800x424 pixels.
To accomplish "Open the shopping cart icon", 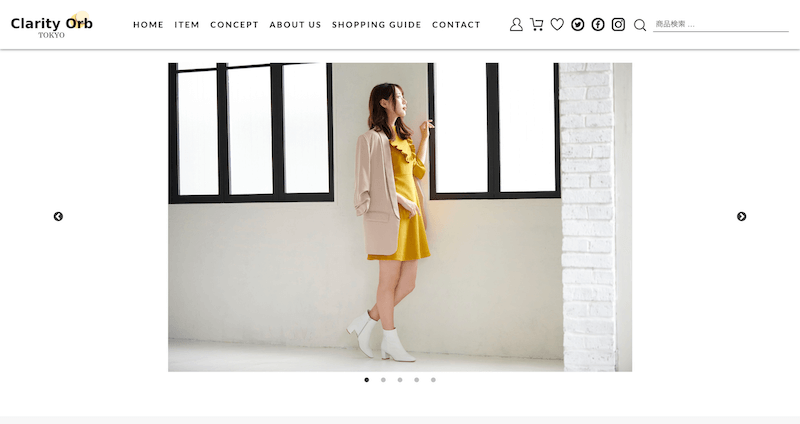I will pyautogui.click(x=537, y=24).
